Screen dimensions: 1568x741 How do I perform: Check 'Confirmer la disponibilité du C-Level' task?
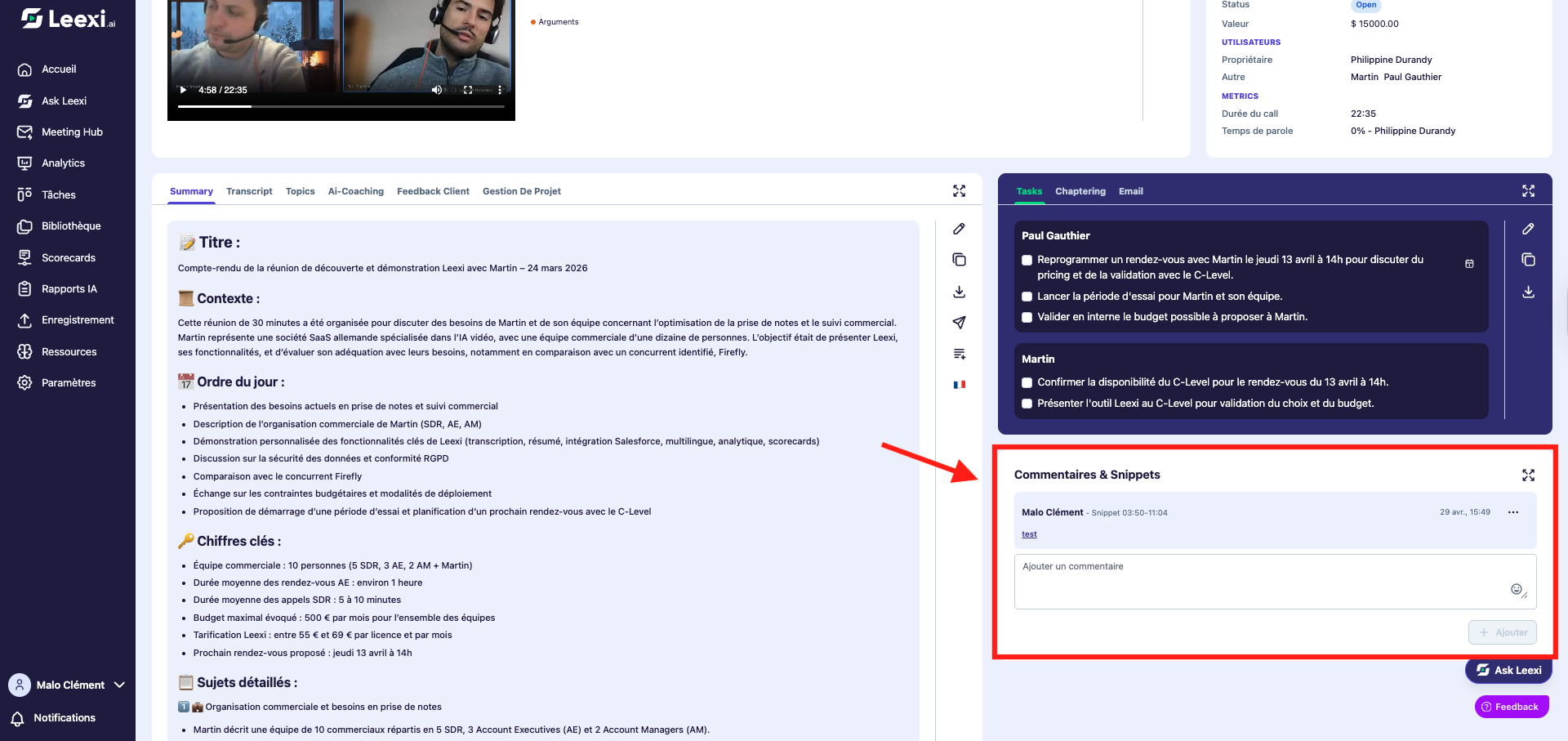[1027, 382]
